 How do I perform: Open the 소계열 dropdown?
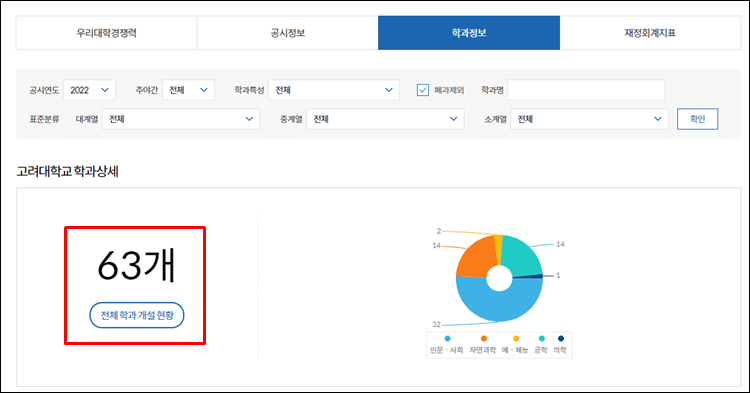[590, 119]
